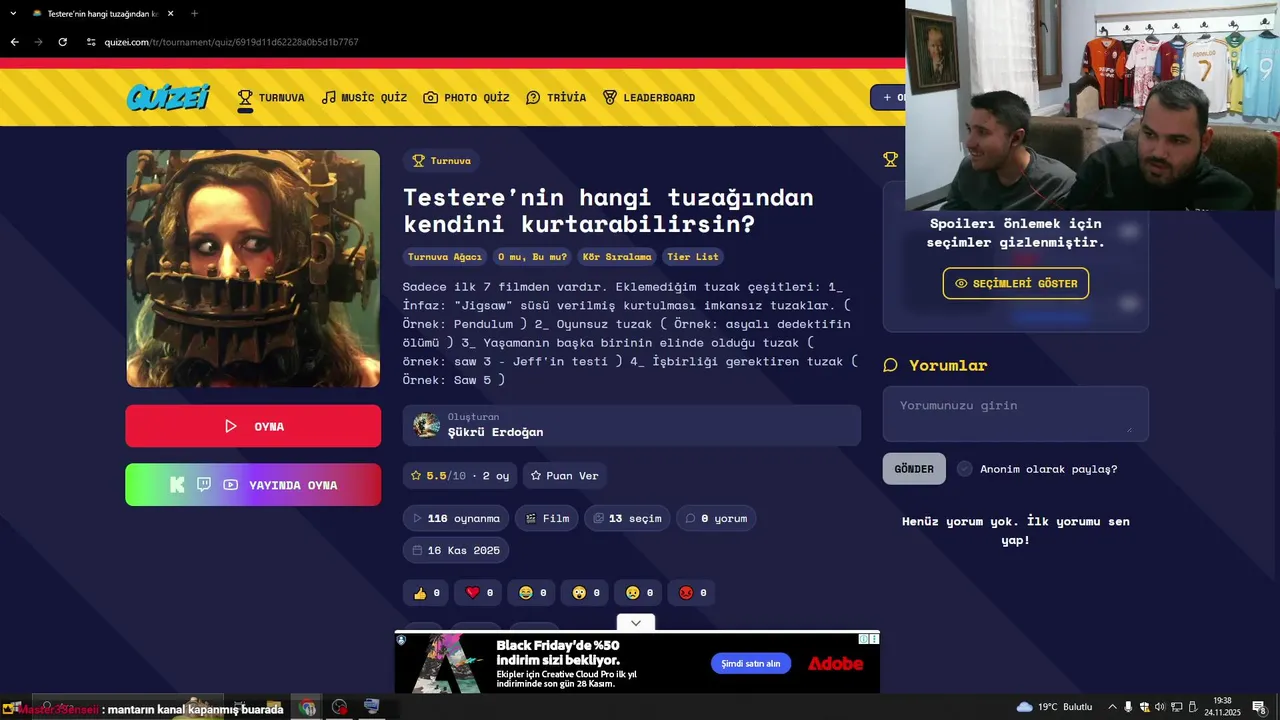This screenshot has height=720, width=1280.
Task: Click the Yorumlar section heading
Action: tap(948, 365)
